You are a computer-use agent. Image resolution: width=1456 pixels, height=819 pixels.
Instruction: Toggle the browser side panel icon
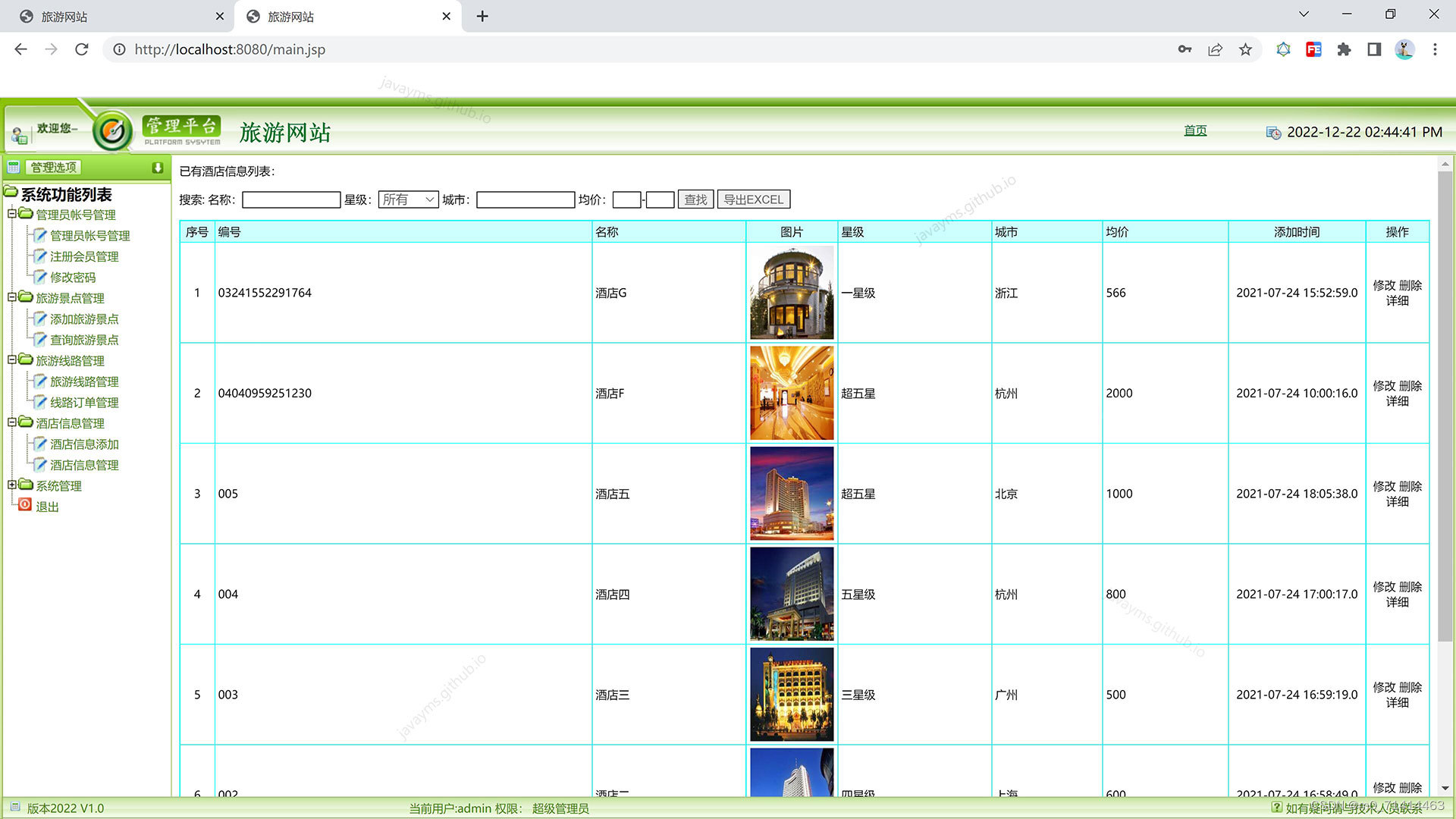tap(1374, 49)
